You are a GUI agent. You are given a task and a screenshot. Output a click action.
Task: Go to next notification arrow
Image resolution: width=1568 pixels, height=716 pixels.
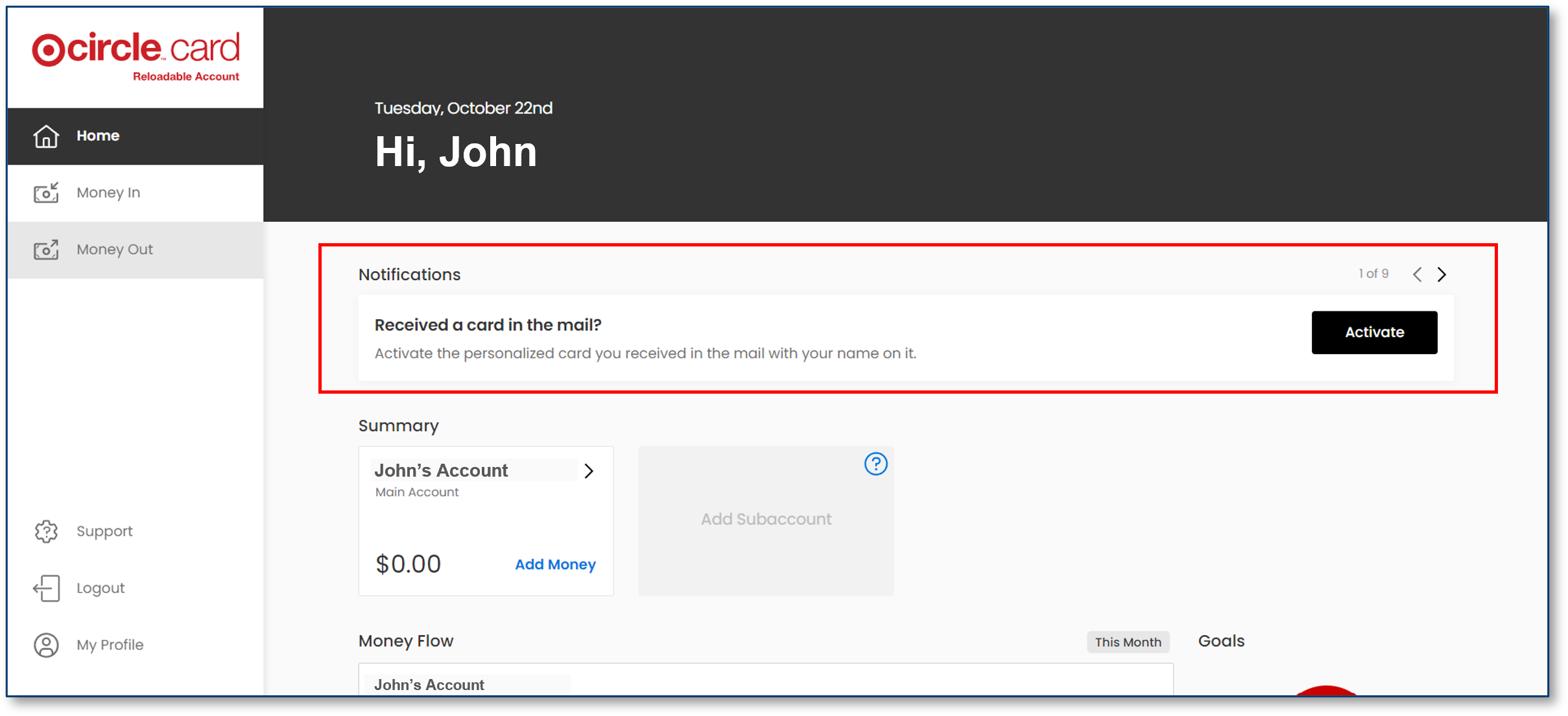(x=1442, y=274)
